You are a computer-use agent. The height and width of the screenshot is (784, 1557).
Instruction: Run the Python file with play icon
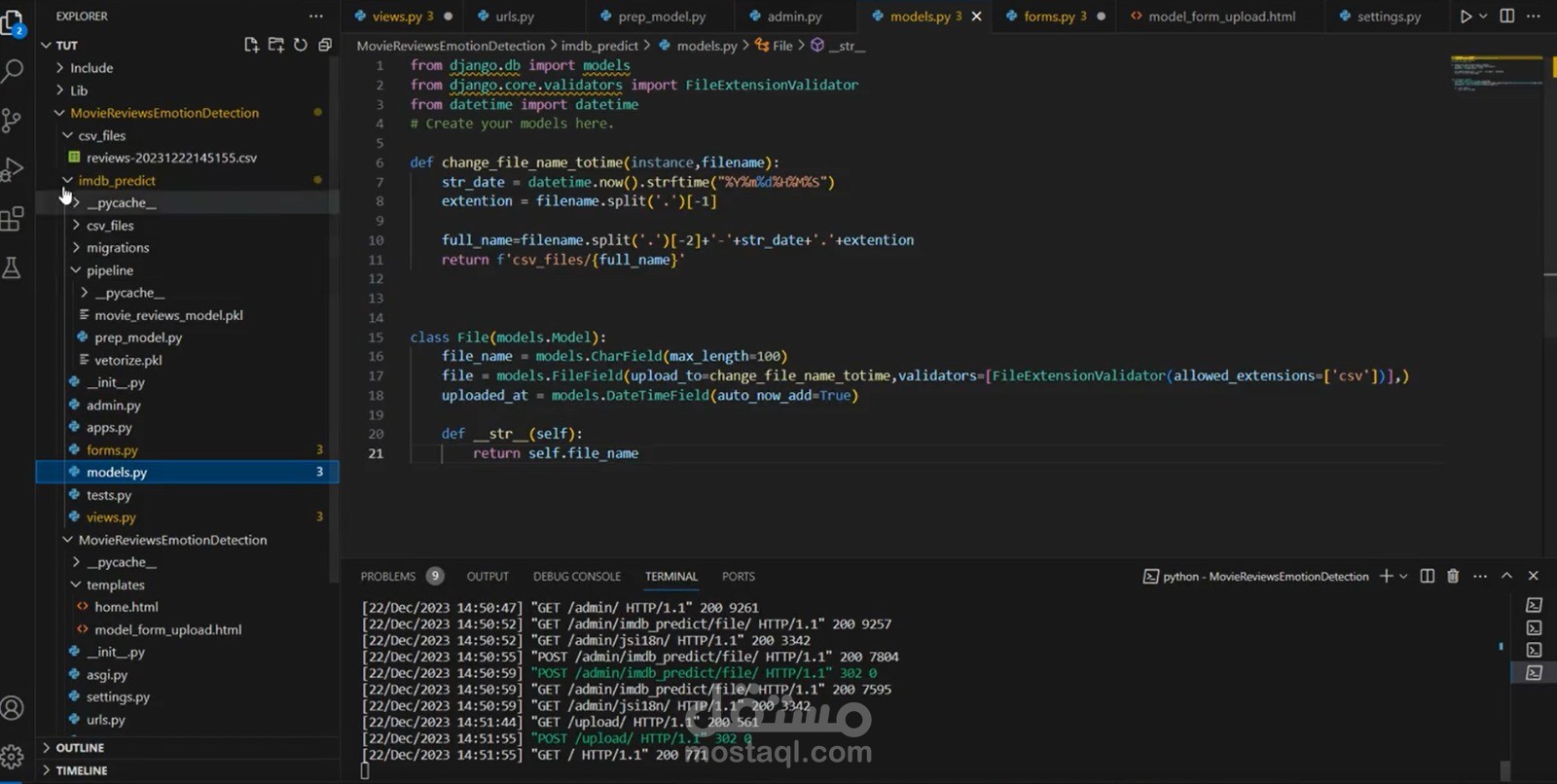[x=1466, y=17]
